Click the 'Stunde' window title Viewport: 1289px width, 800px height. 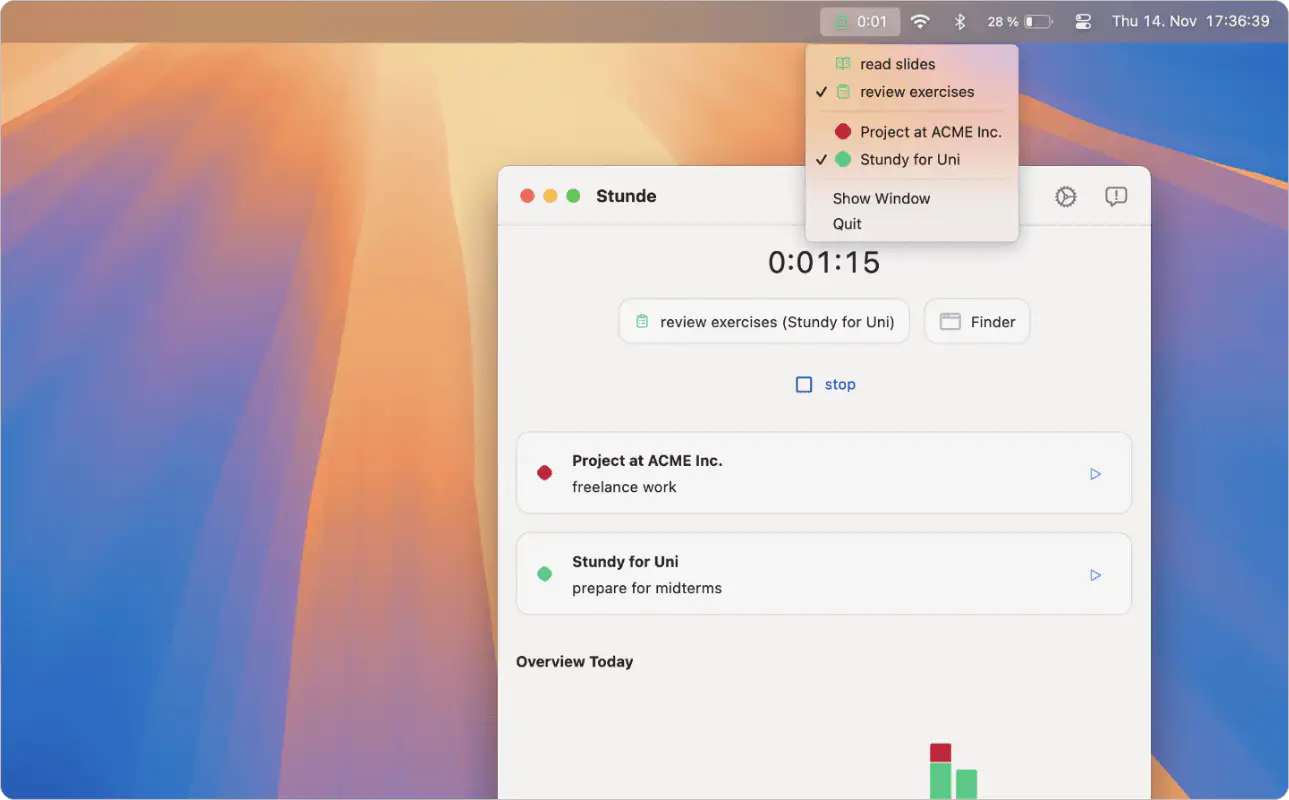pyautogui.click(x=626, y=196)
